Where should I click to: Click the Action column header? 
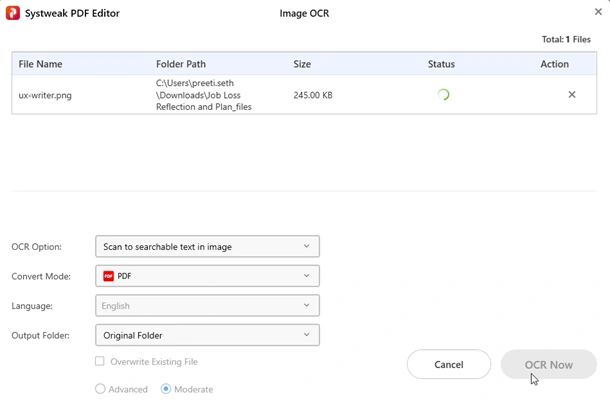tap(554, 64)
